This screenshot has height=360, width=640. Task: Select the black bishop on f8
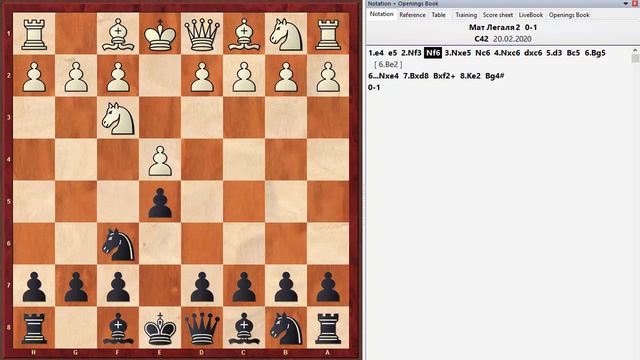[x=118, y=328]
